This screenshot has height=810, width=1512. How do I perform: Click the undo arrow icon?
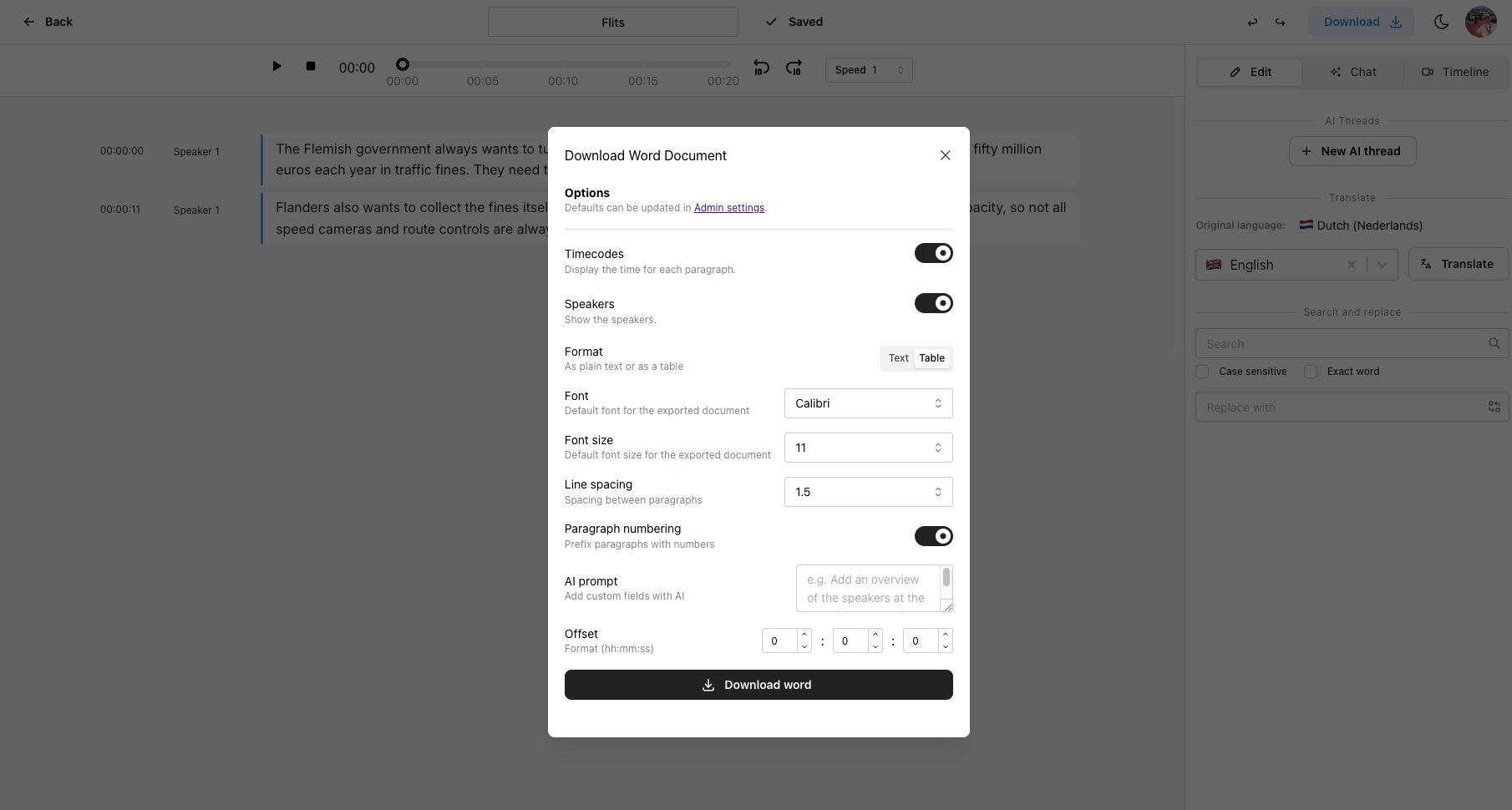1252,23
